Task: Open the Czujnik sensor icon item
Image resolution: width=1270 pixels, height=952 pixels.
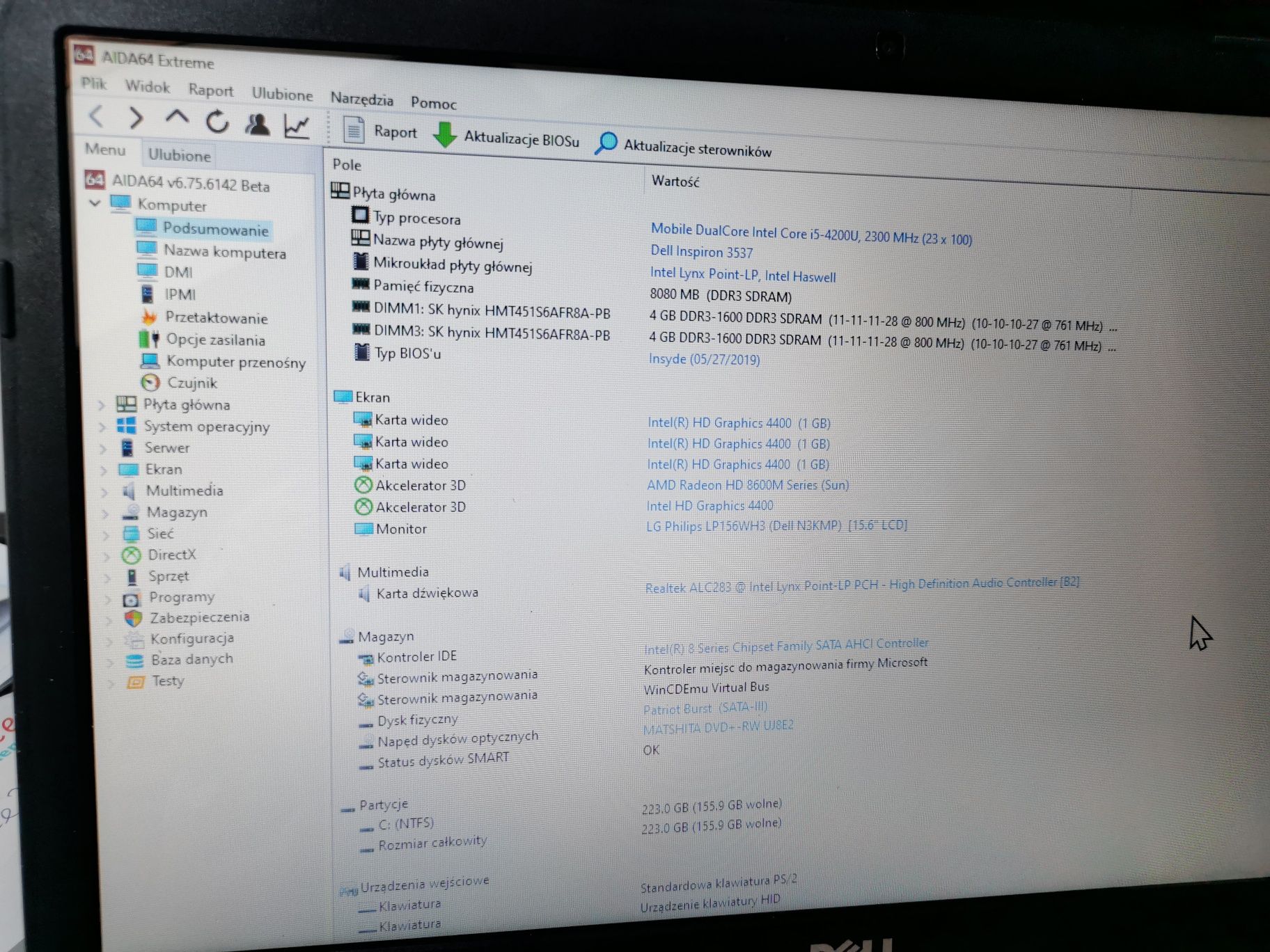Action: pos(150,382)
